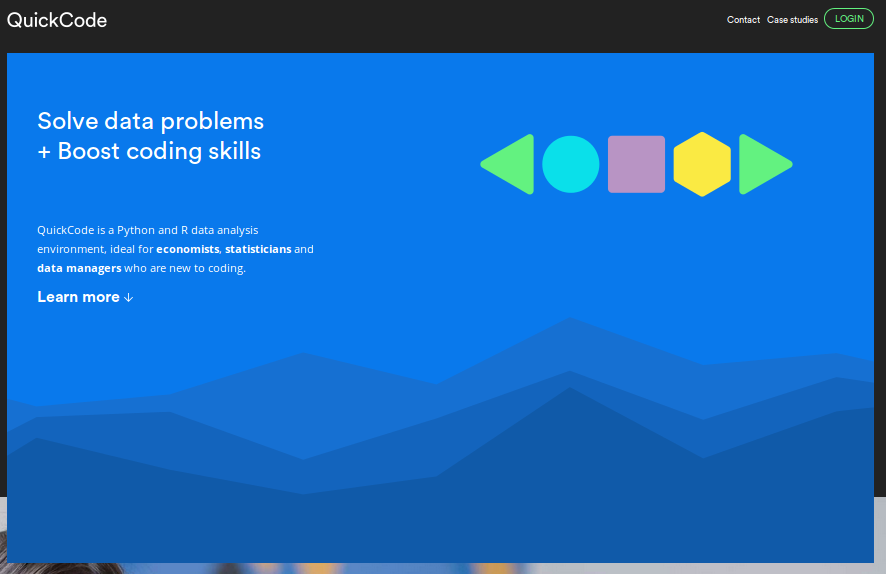The width and height of the screenshot is (886, 574).
Task: Select the purple square shape
Action: click(636, 164)
